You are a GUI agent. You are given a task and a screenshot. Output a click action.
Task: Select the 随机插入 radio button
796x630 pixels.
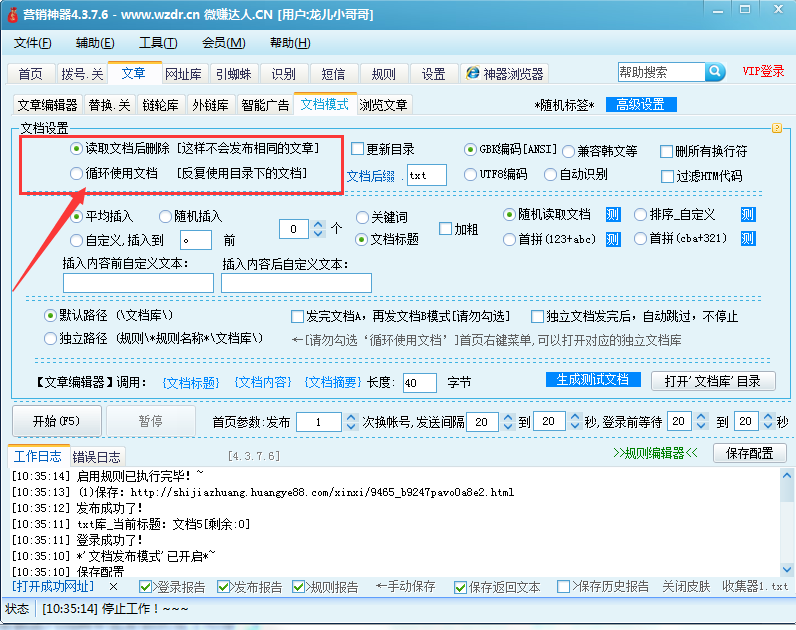pyautogui.click(x=165, y=217)
